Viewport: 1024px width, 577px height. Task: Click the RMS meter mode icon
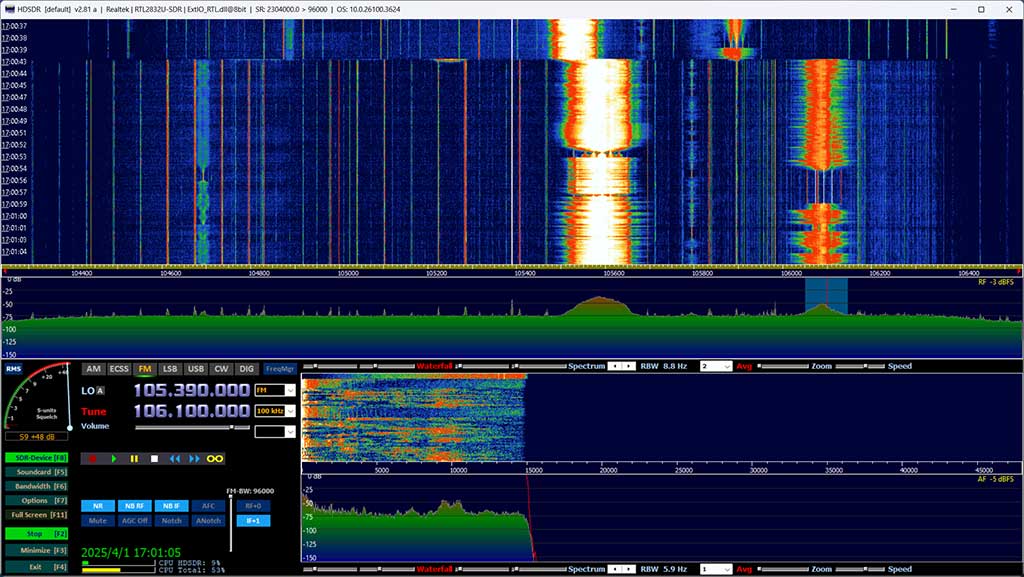(x=13, y=369)
